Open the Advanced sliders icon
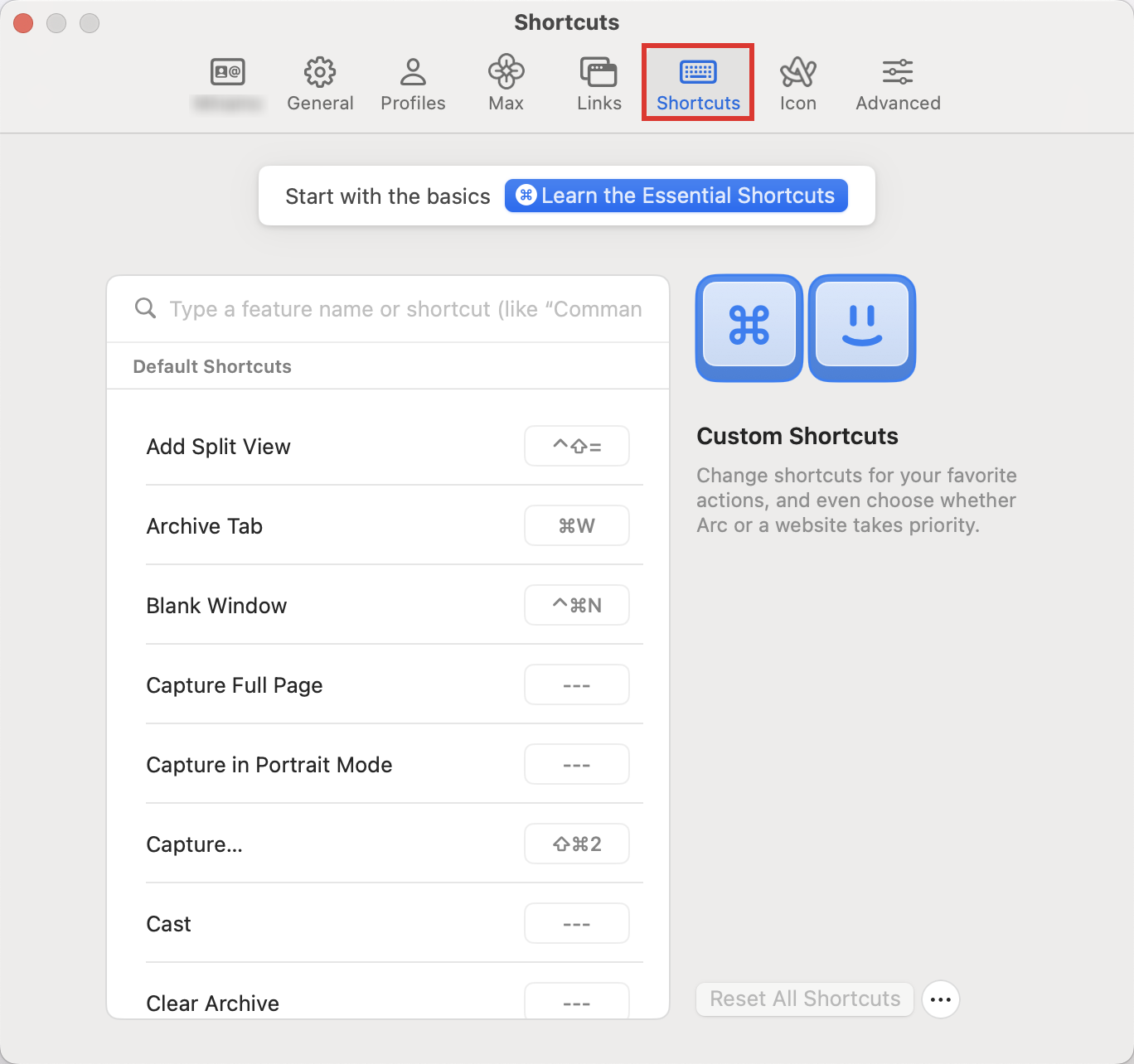Image resolution: width=1134 pixels, height=1064 pixels. [x=898, y=73]
